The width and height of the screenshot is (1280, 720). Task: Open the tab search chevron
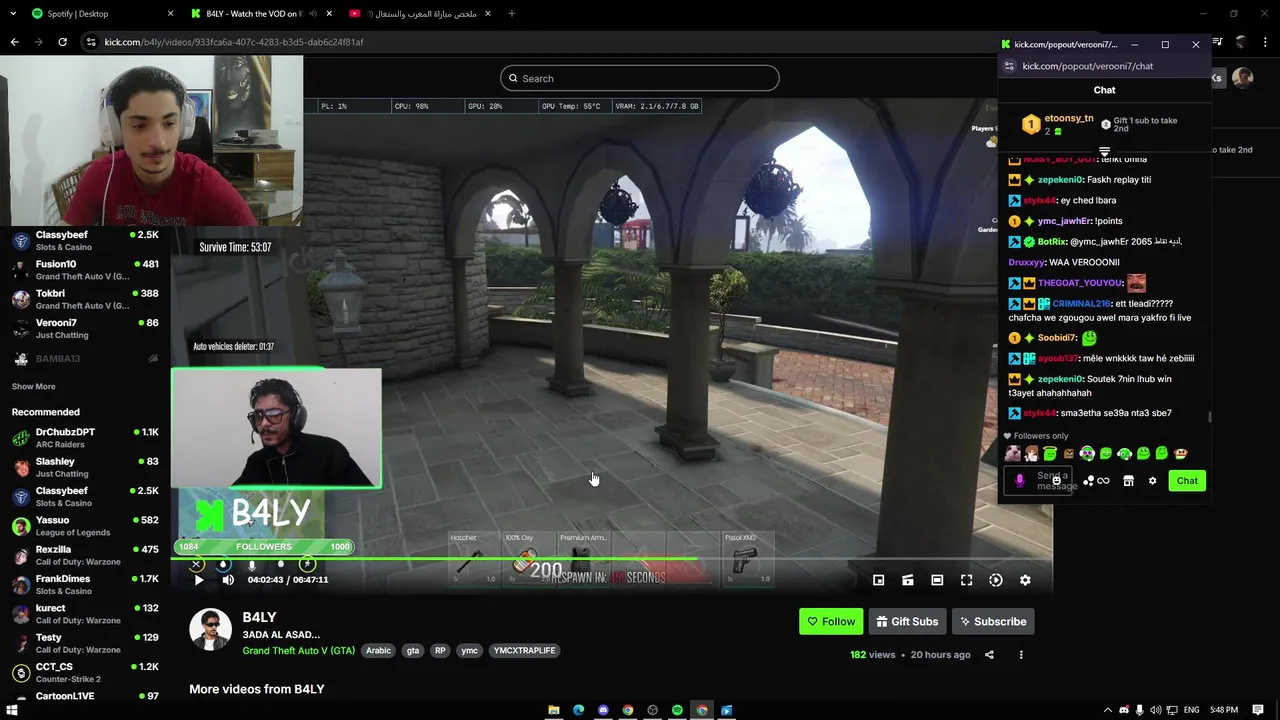[x=11, y=14]
